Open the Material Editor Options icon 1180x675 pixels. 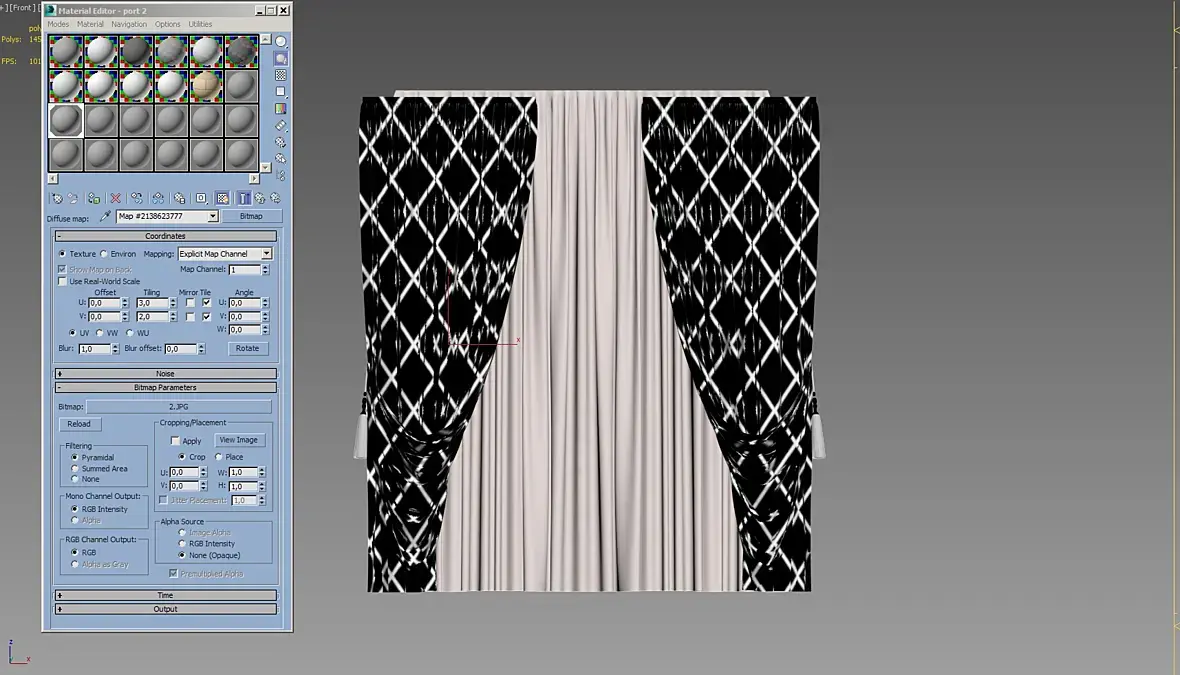tap(281, 141)
